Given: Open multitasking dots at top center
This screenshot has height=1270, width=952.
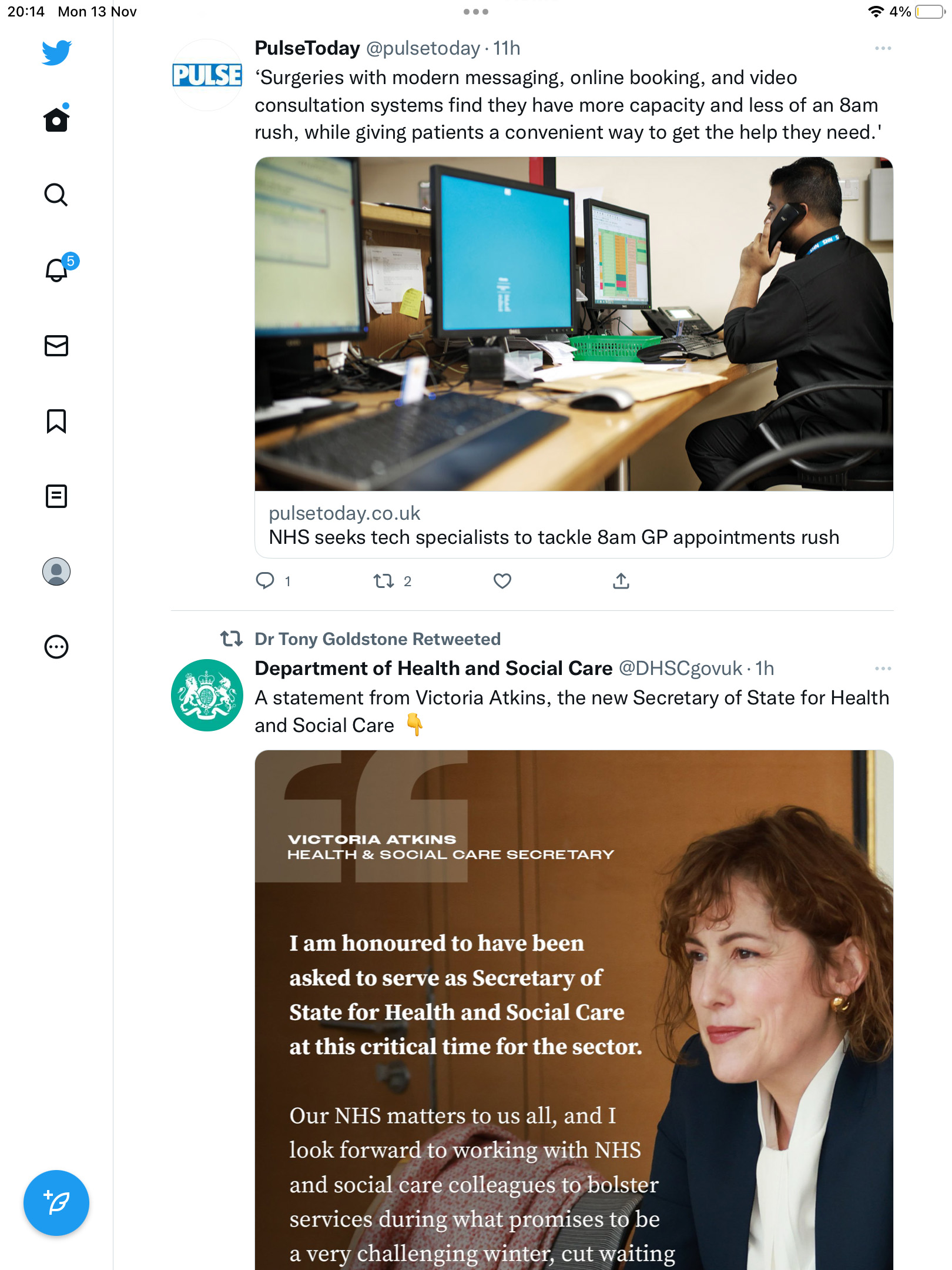Looking at the screenshot, I should [476, 12].
